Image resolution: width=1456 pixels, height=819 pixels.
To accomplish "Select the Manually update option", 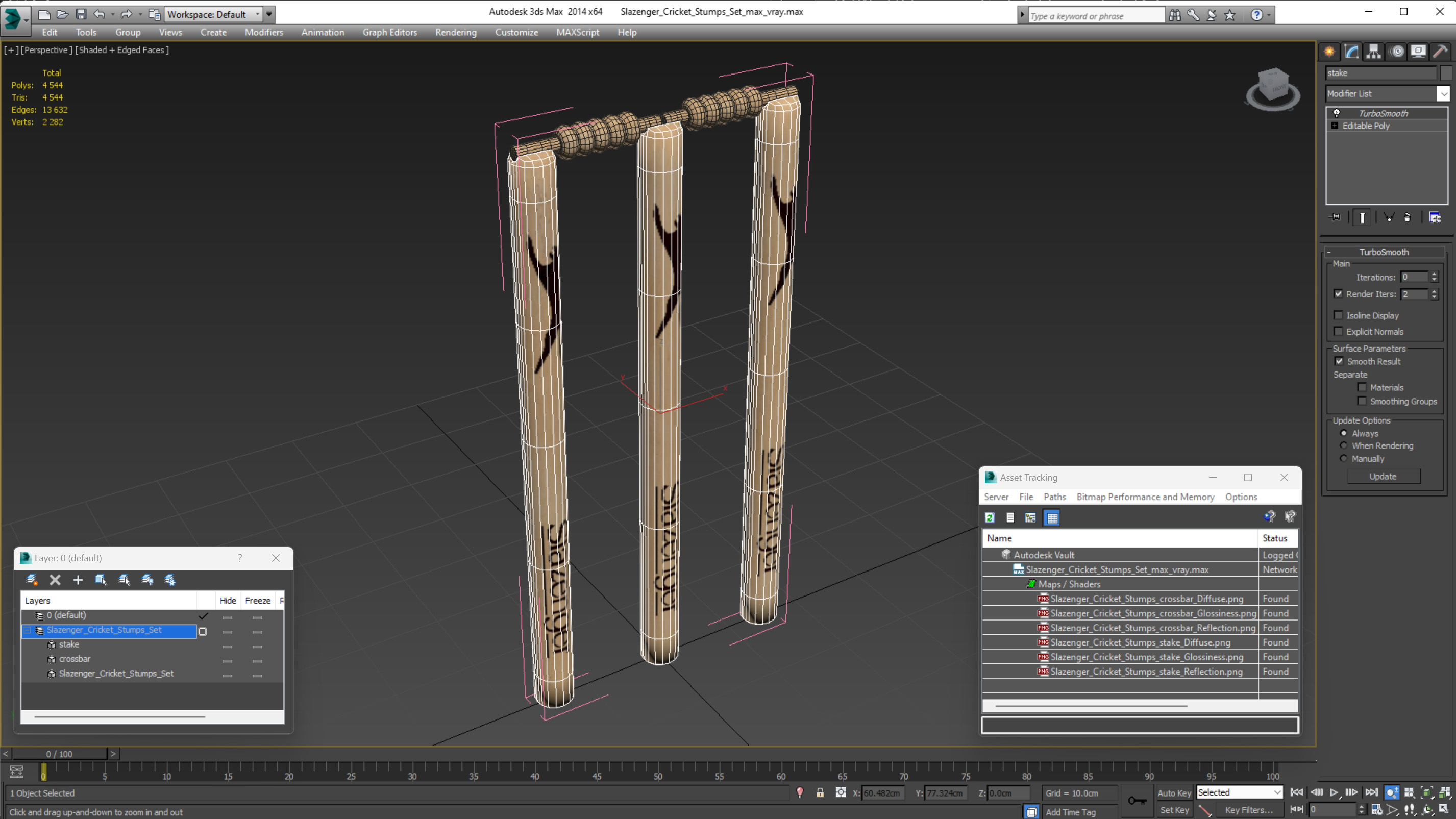I will coord(1344,458).
